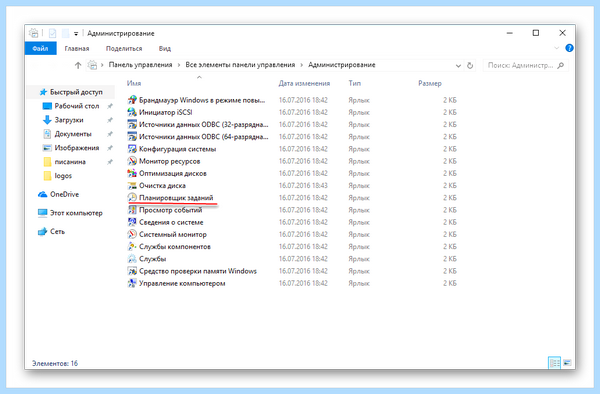Select the Монитор ресурсов icon
Viewport: 600px width, 394px height.
132,161
